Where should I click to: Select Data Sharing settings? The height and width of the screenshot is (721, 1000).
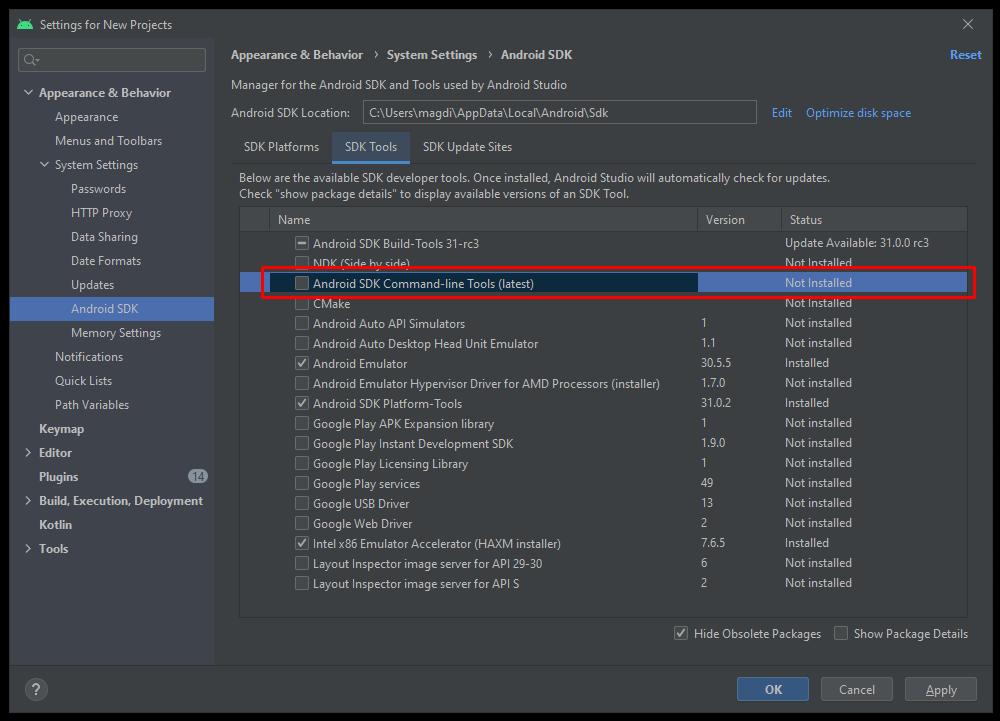[x=104, y=237]
